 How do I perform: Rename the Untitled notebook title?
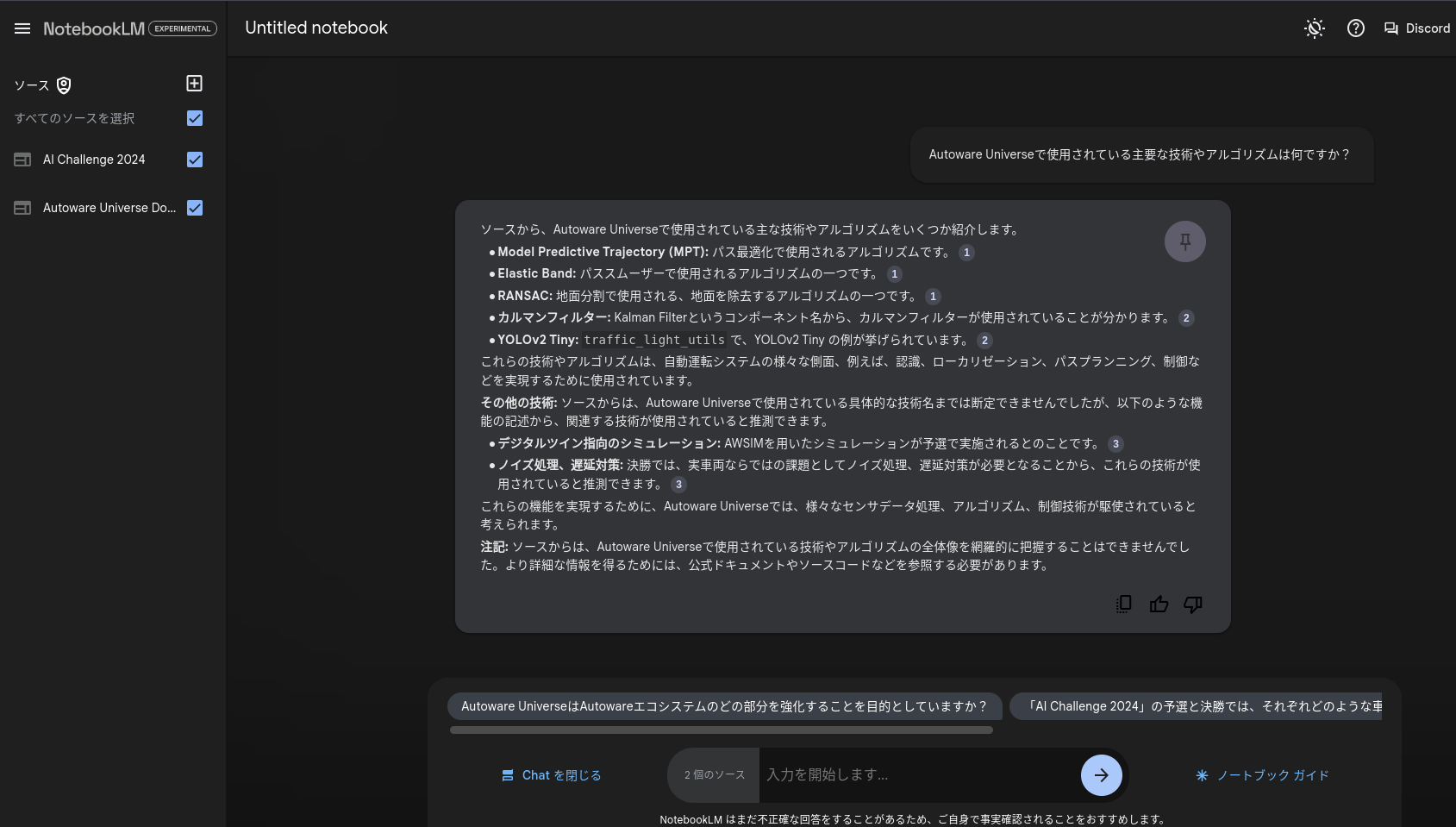316,28
